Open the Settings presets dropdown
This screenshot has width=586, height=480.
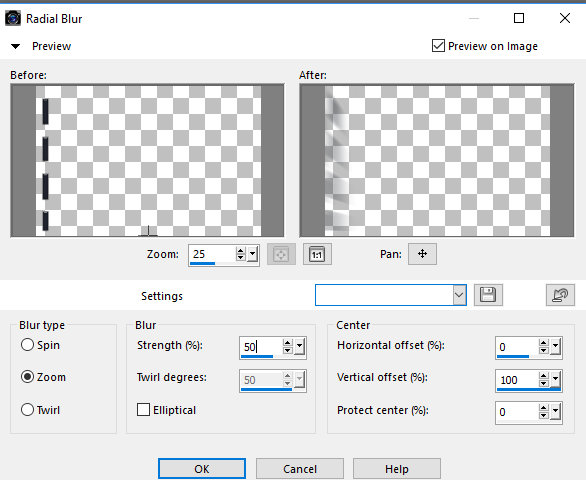click(x=459, y=295)
